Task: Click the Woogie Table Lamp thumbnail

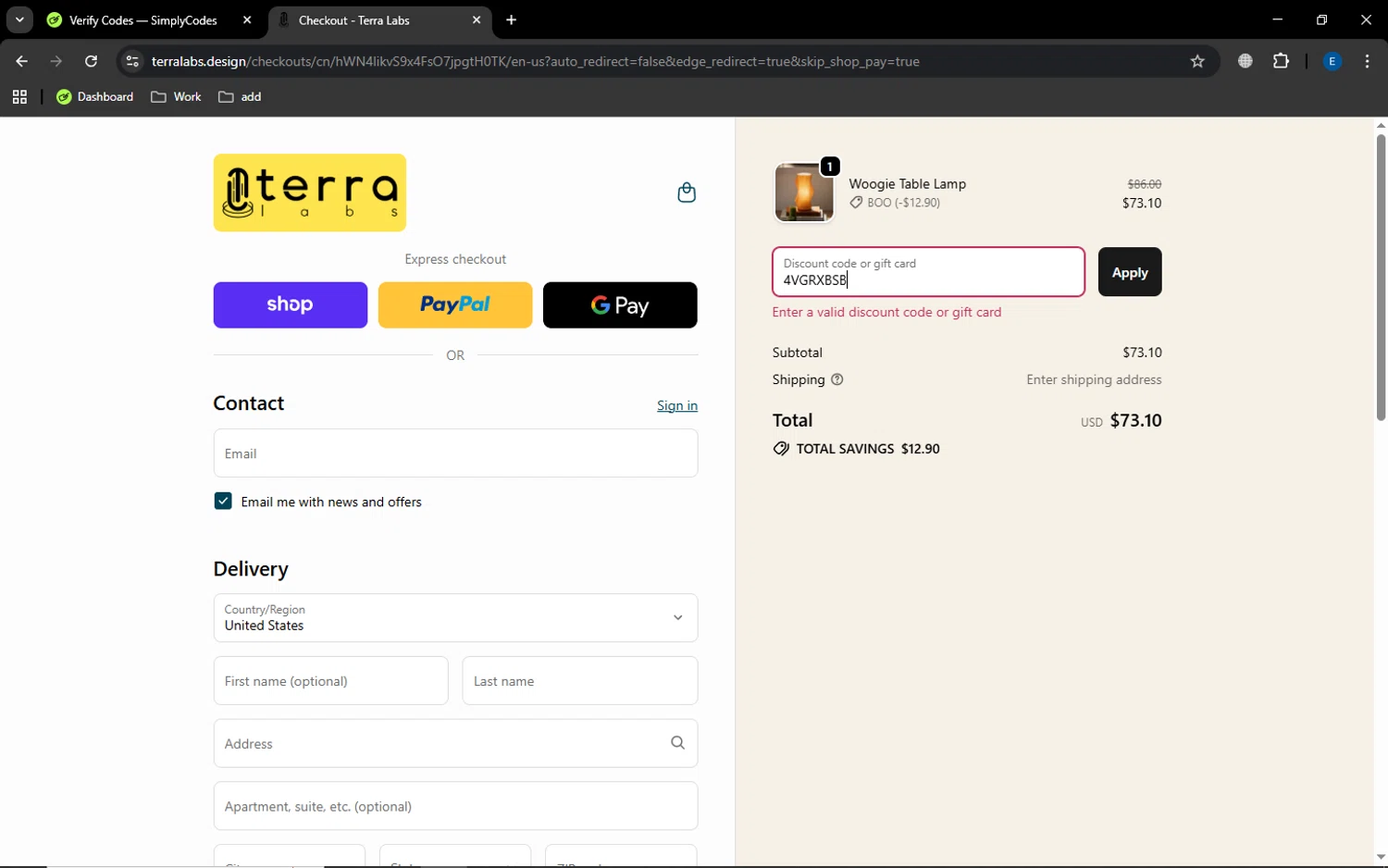Action: tap(804, 192)
